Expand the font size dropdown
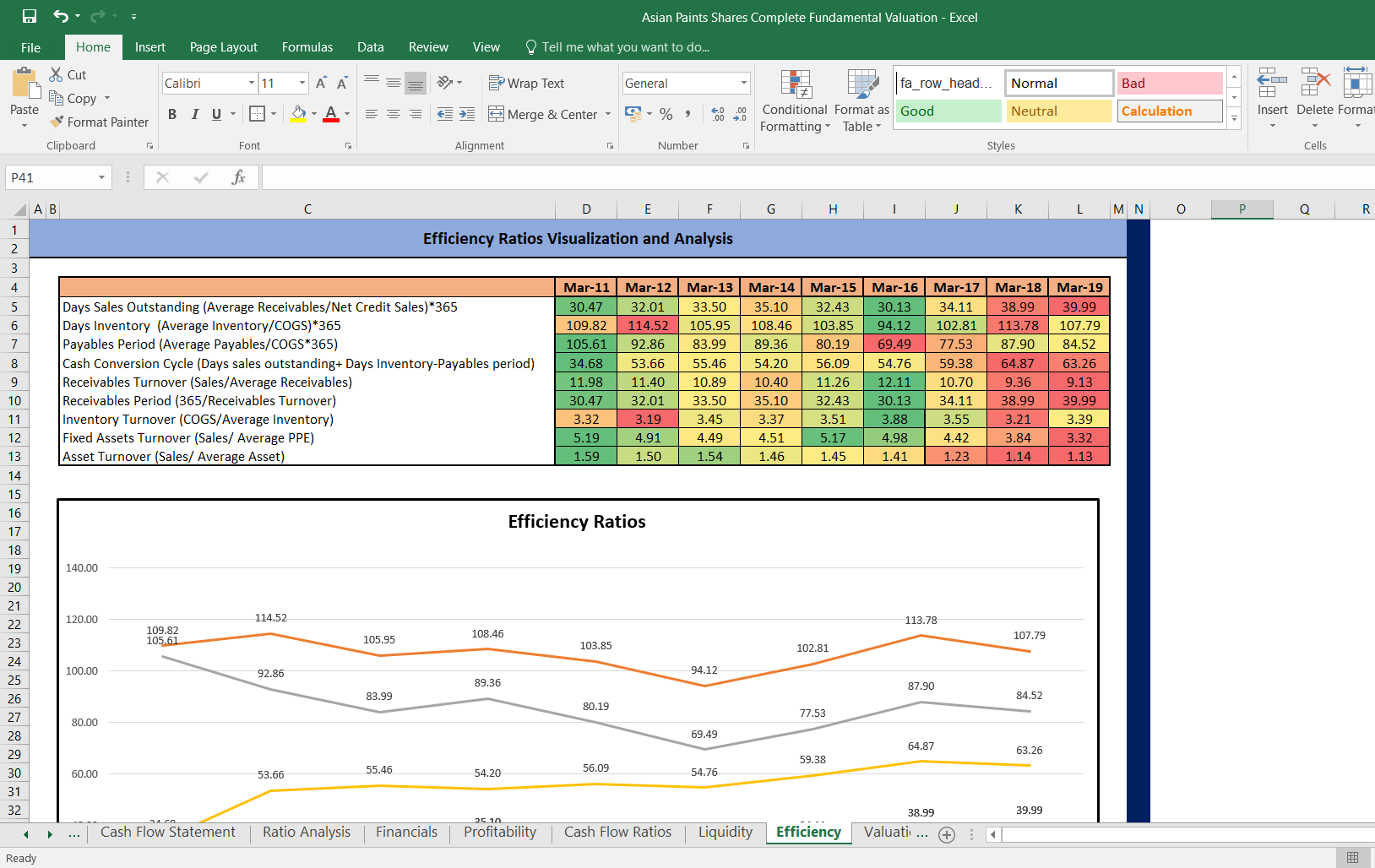1375x868 pixels. click(x=302, y=83)
